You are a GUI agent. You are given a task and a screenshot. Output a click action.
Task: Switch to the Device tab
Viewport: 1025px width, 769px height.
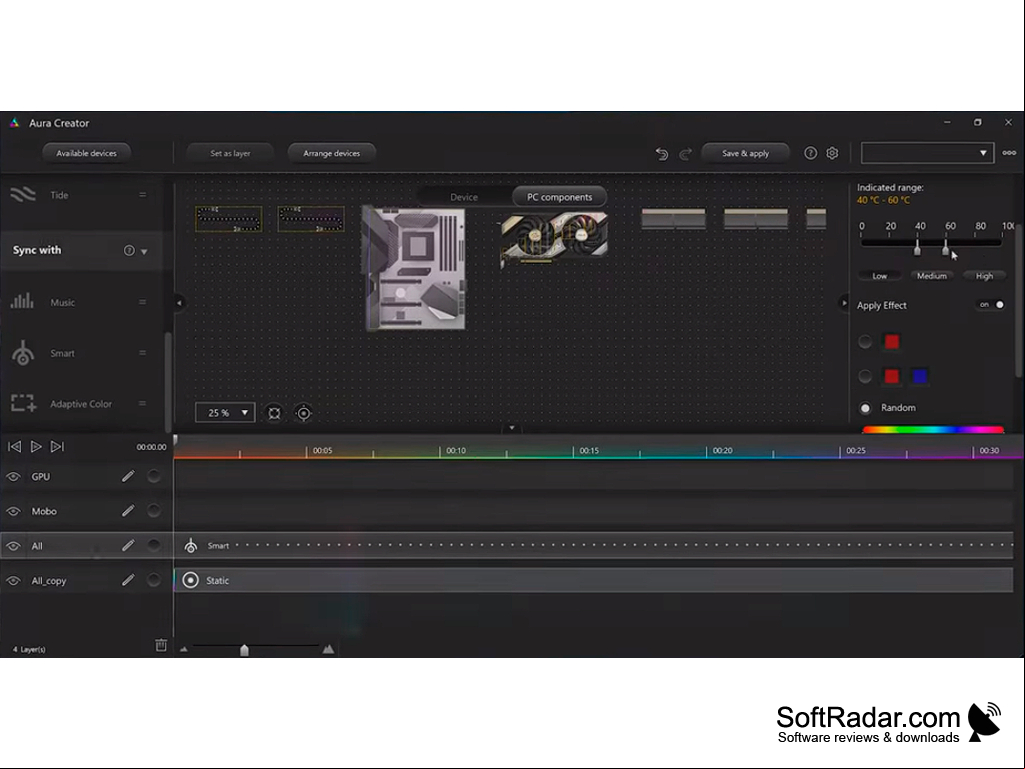point(464,197)
